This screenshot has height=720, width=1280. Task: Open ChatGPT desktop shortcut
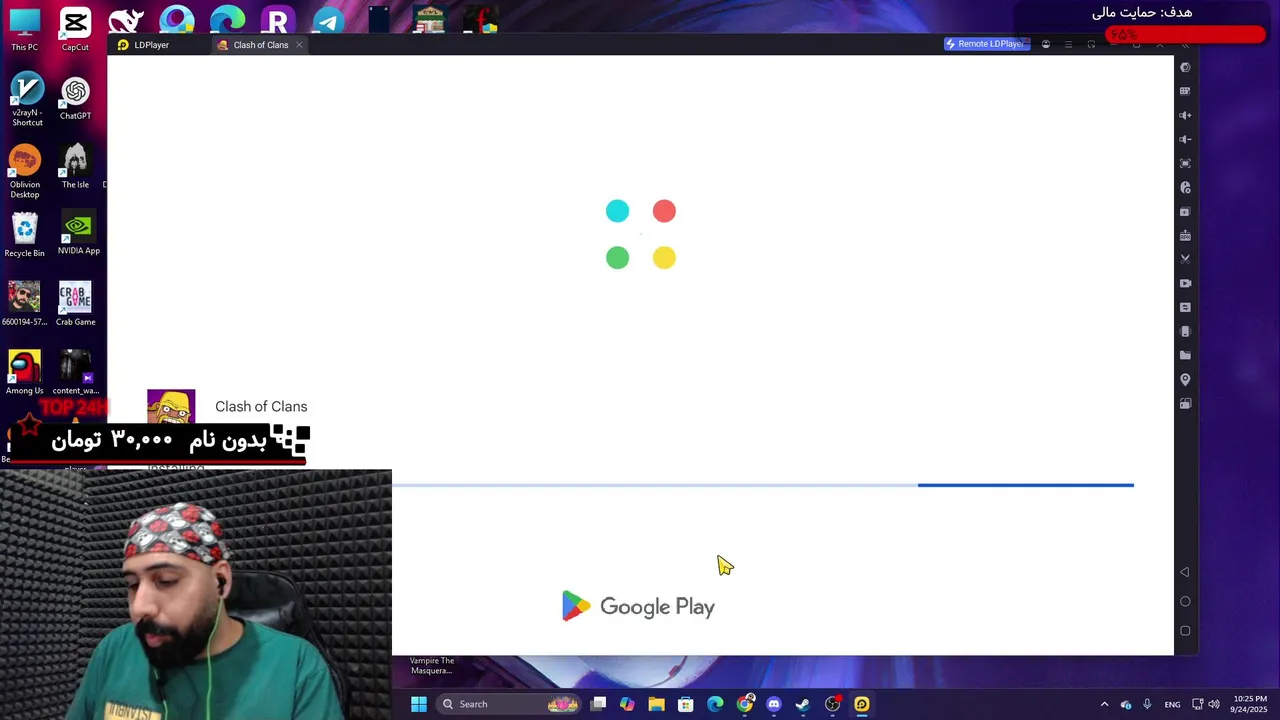pyautogui.click(x=75, y=98)
